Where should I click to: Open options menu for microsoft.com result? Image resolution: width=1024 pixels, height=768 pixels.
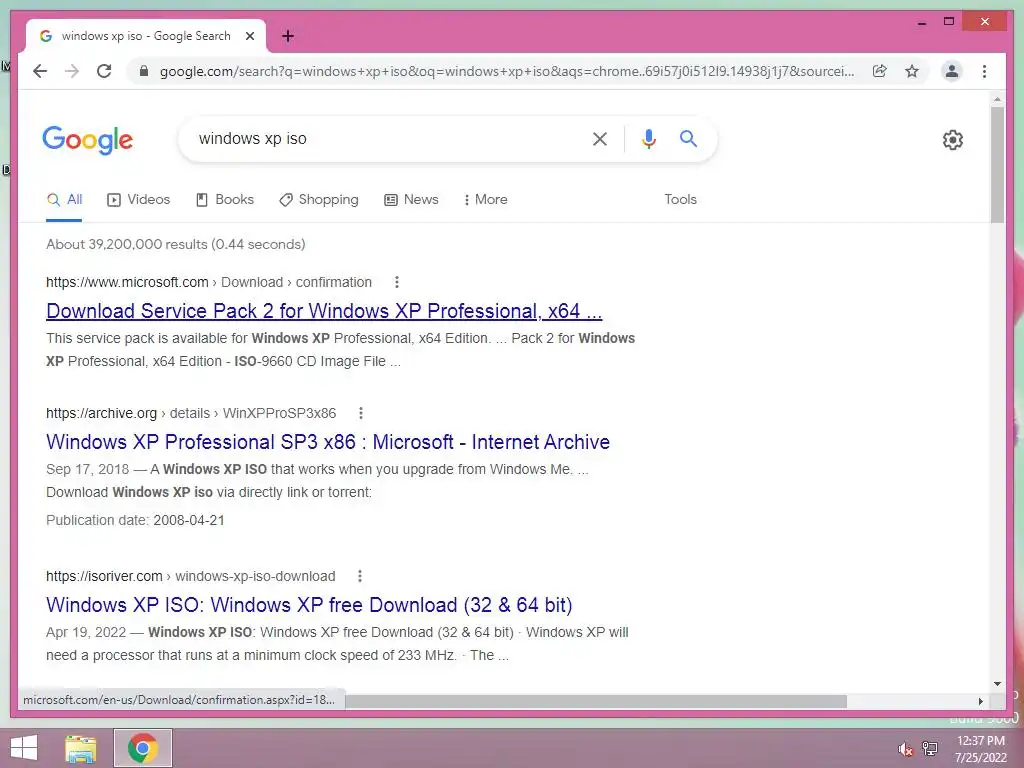pos(396,282)
